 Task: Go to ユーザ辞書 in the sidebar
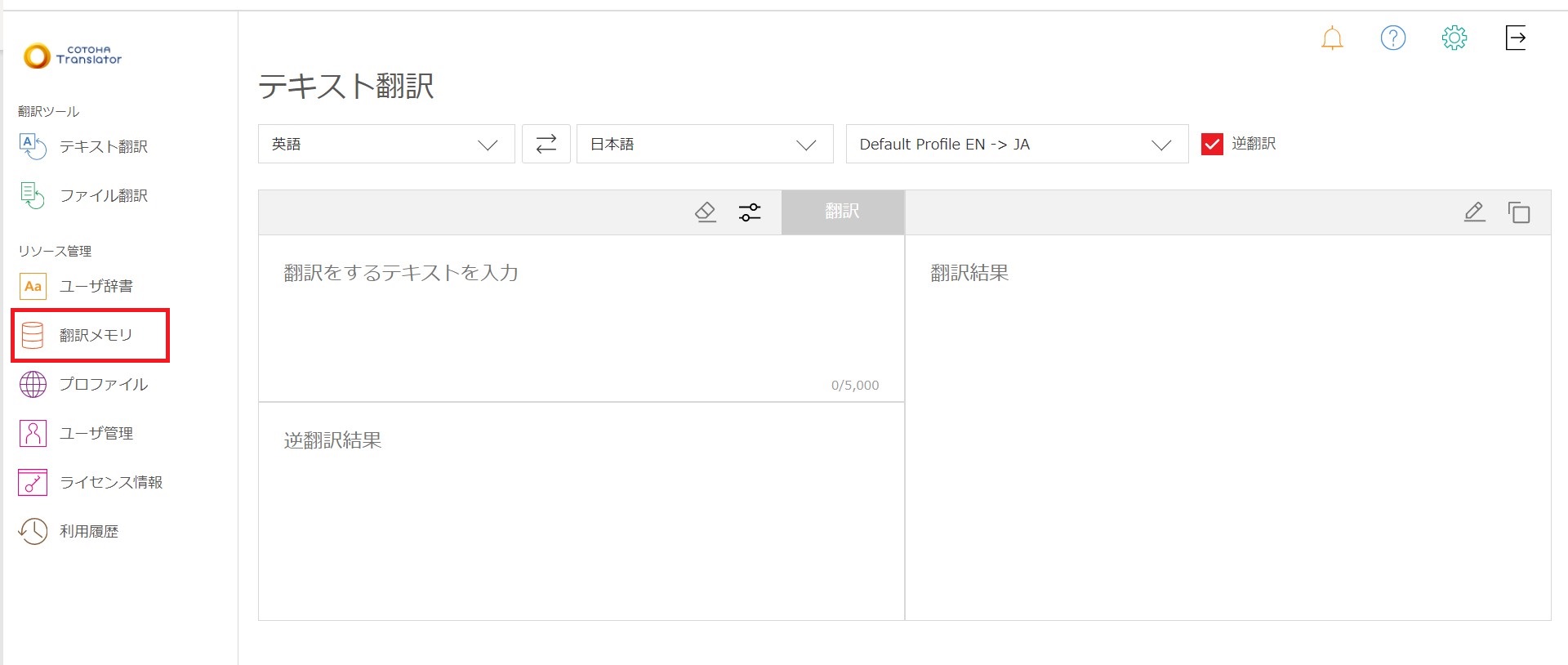[x=96, y=286]
